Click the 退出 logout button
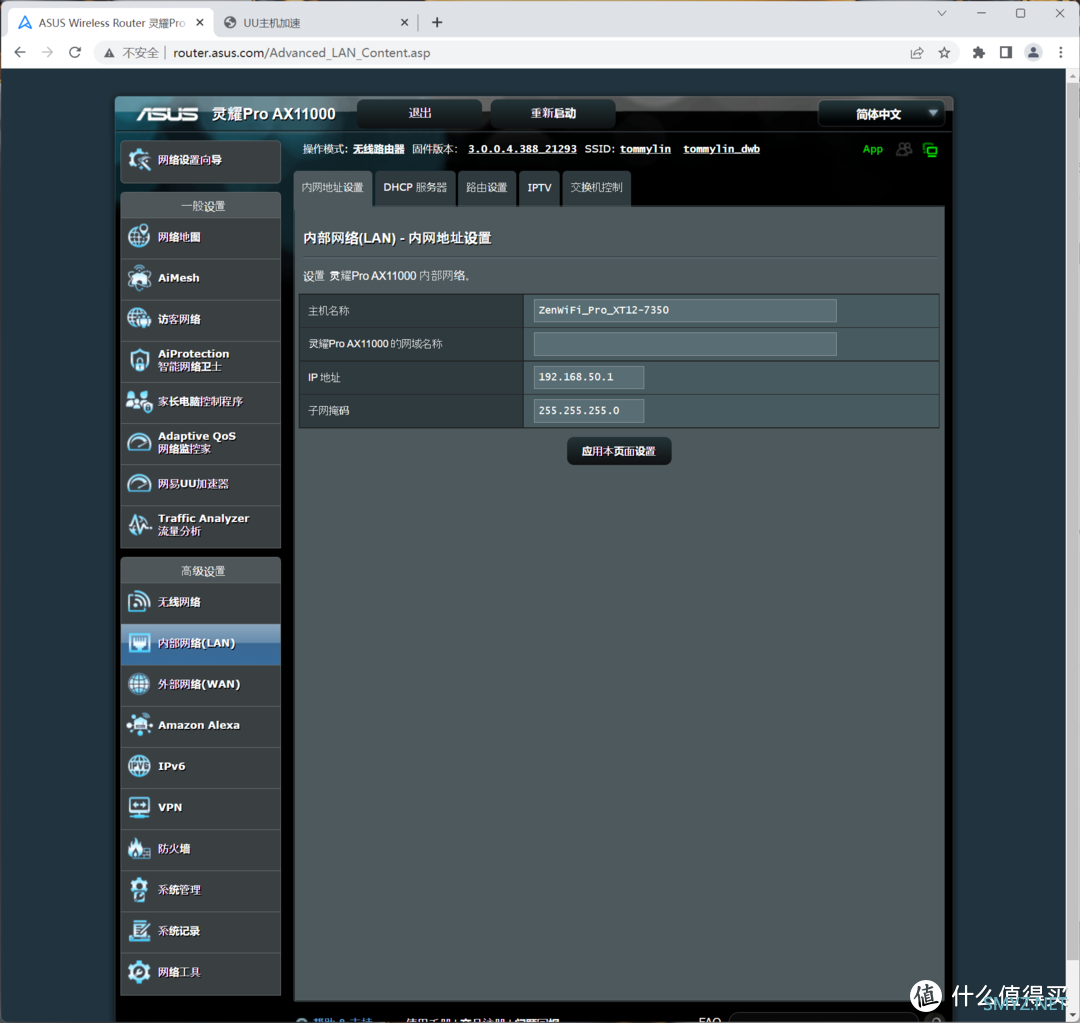 tap(419, 114)
